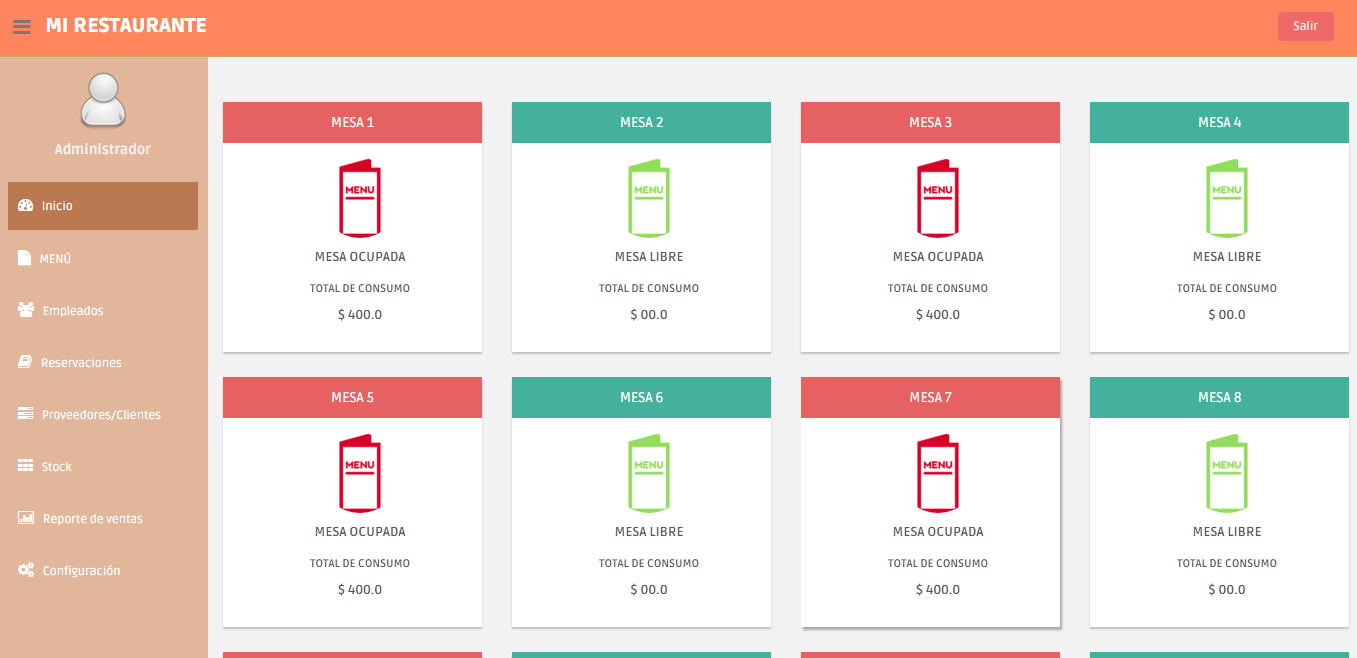Click the red menu icon in Mesa 1

coord(360,198)
